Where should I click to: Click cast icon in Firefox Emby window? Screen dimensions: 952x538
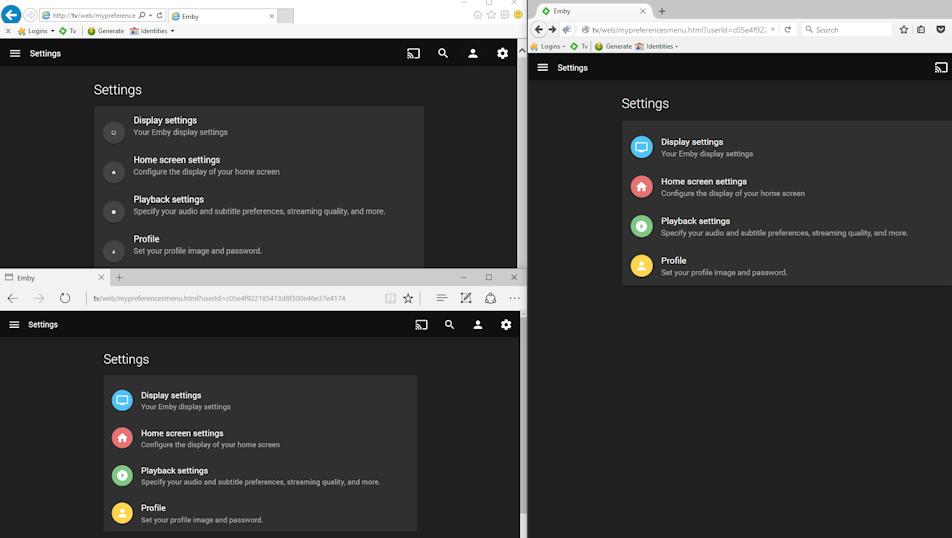(941, 67)
